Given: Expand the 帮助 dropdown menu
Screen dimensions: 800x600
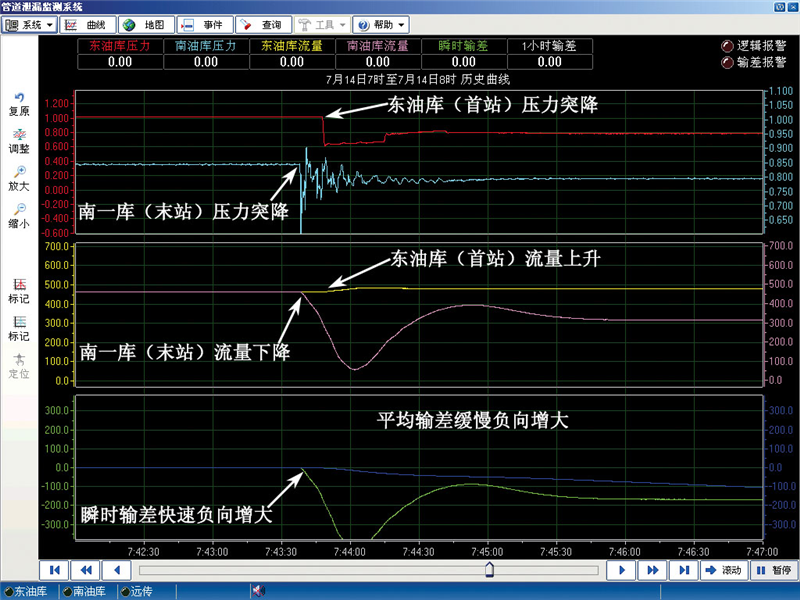Looking at the screenshot, I should (x=381, y=24).
